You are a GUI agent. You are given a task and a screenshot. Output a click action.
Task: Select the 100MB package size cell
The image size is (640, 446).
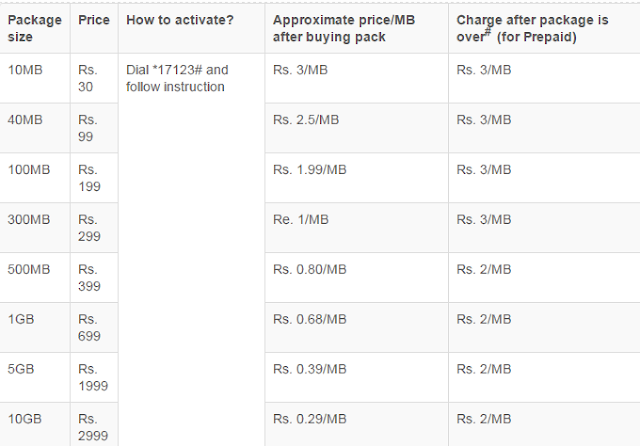tap(28, 170)
